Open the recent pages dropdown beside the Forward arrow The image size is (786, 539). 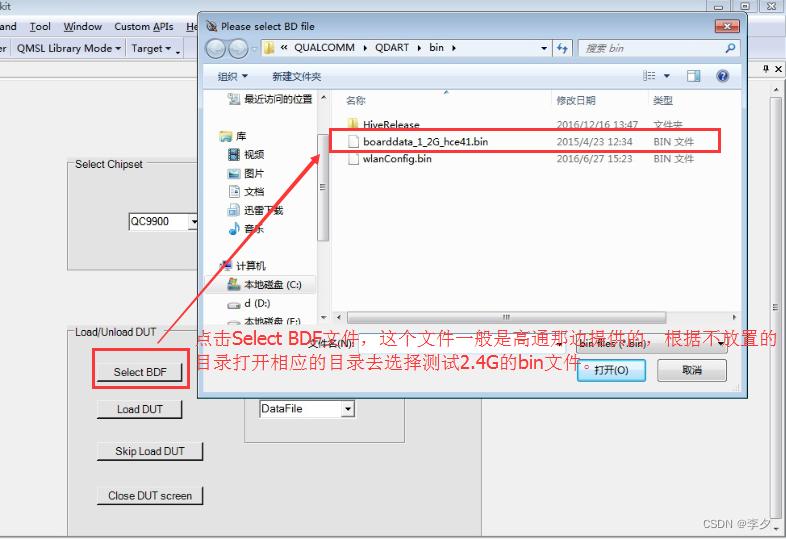[x=254, y=49]
